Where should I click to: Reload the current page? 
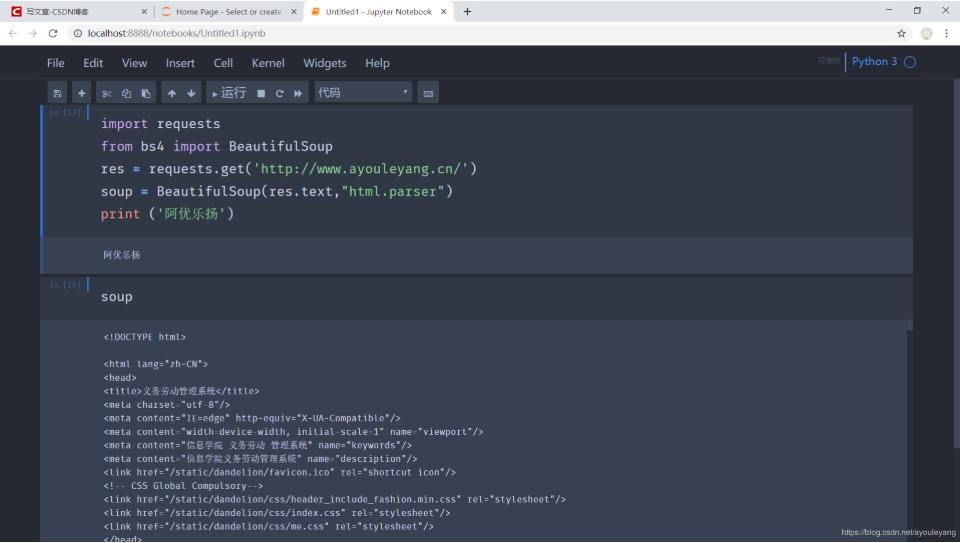click(x=53, y=33)
